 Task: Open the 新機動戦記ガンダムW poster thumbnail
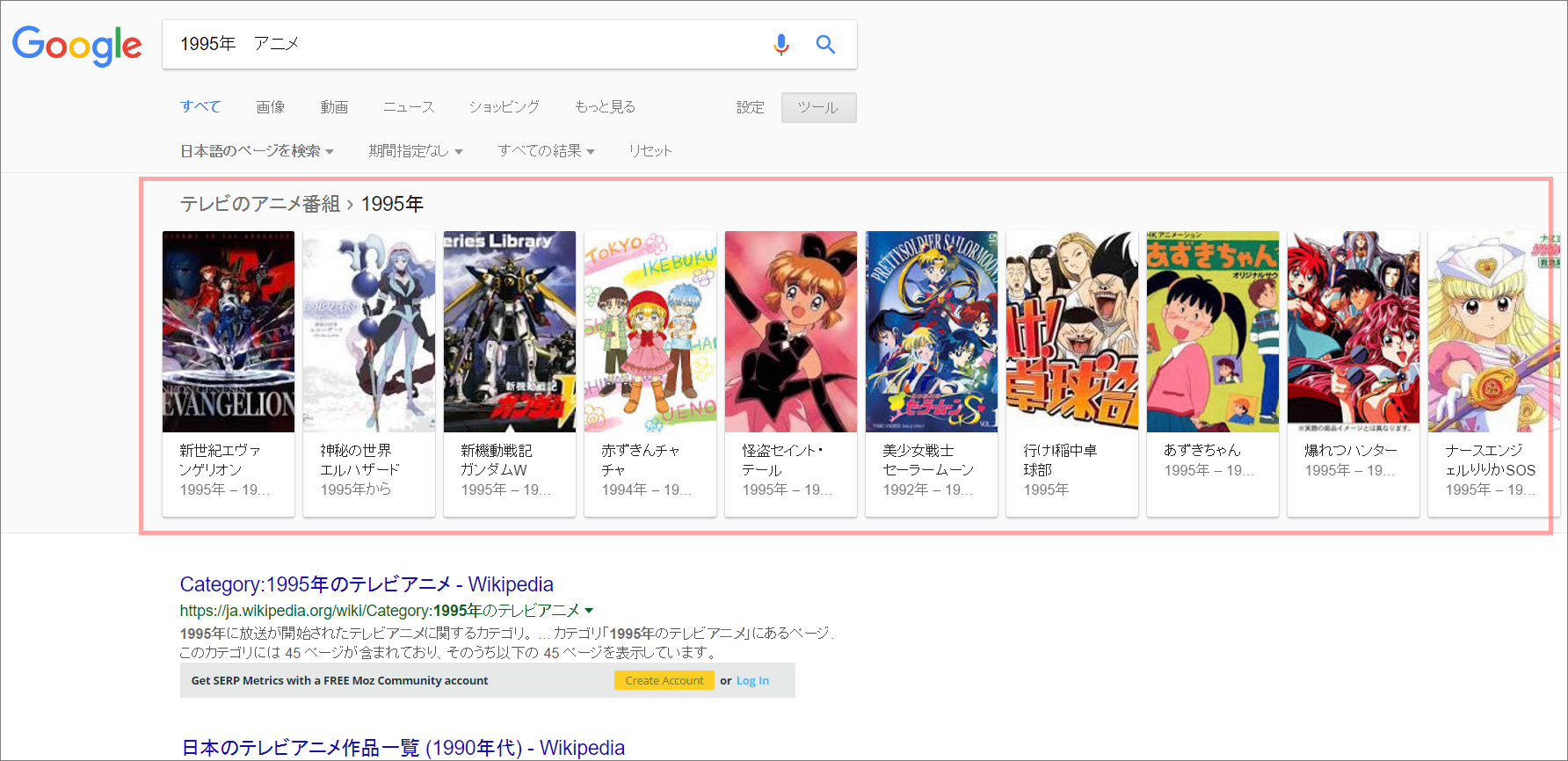[510, 331]
